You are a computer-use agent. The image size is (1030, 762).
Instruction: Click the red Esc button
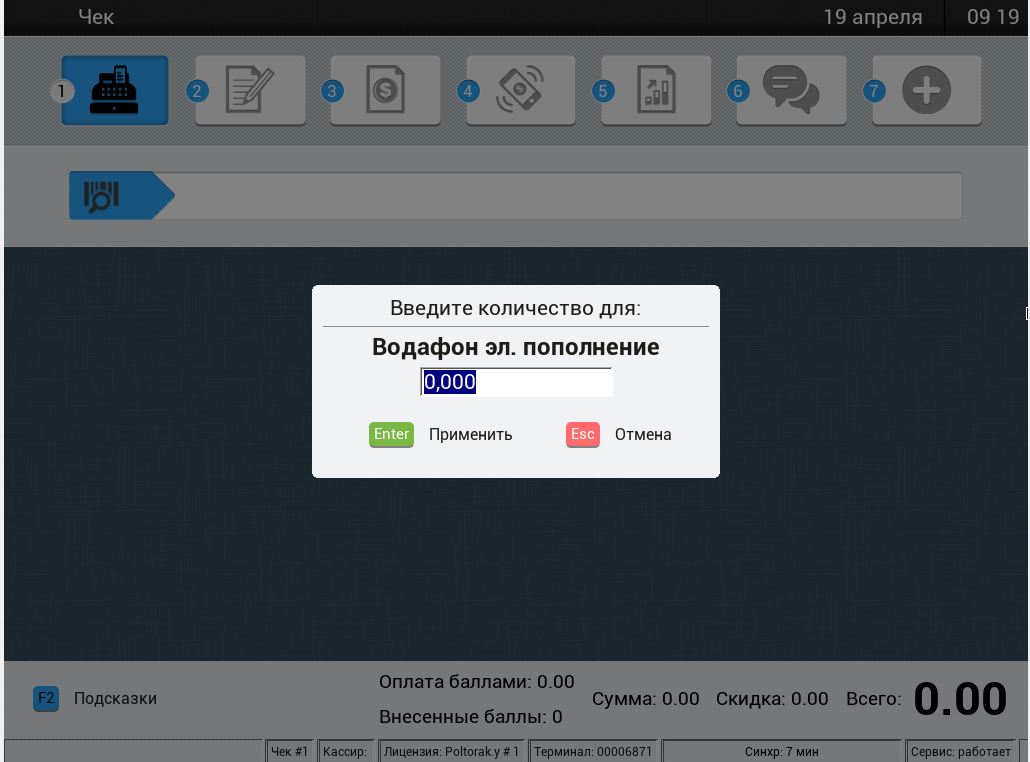coord(583,434)
